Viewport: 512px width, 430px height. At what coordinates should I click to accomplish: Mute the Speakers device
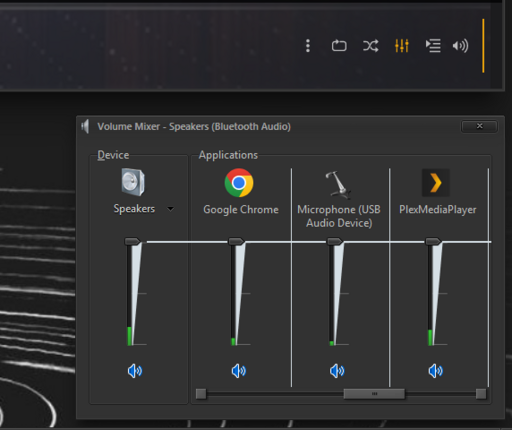(135, 371)
